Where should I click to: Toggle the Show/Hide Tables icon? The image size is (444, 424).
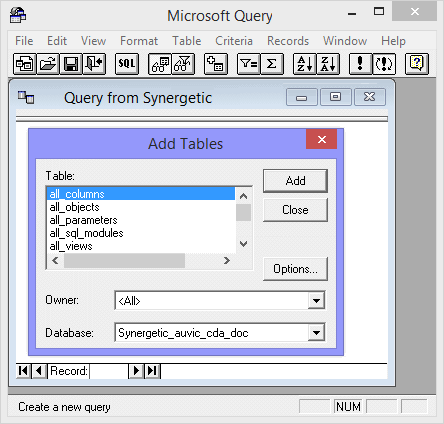click(x=160, y=64)
